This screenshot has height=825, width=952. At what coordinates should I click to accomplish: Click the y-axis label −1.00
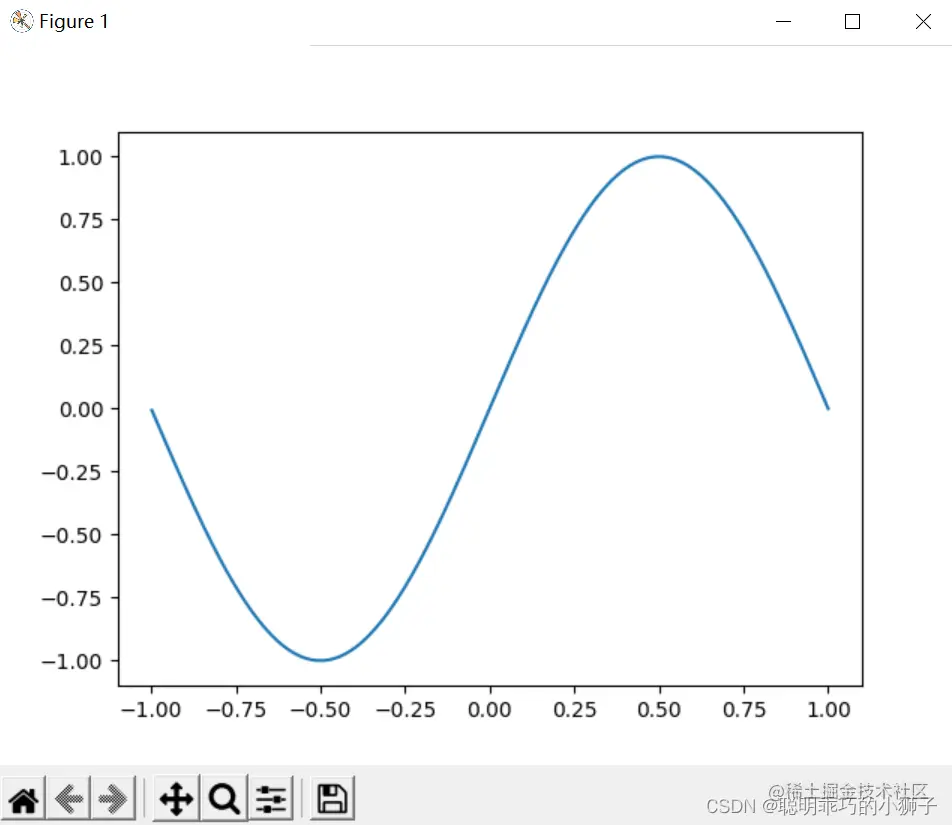click(71, 661)
